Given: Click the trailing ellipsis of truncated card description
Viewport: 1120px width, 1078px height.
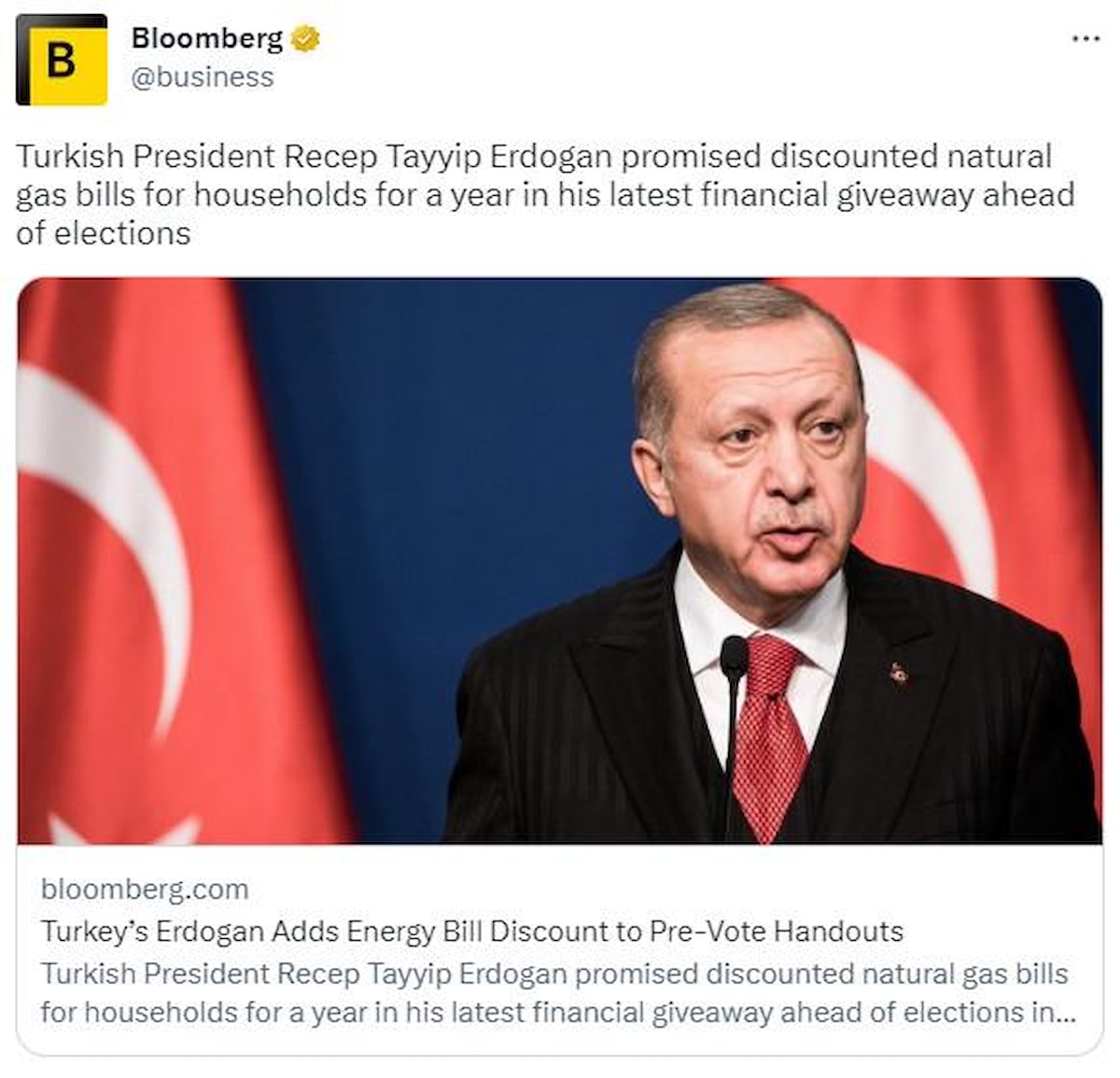Looking at the screenshot, I should 1066,1014.
